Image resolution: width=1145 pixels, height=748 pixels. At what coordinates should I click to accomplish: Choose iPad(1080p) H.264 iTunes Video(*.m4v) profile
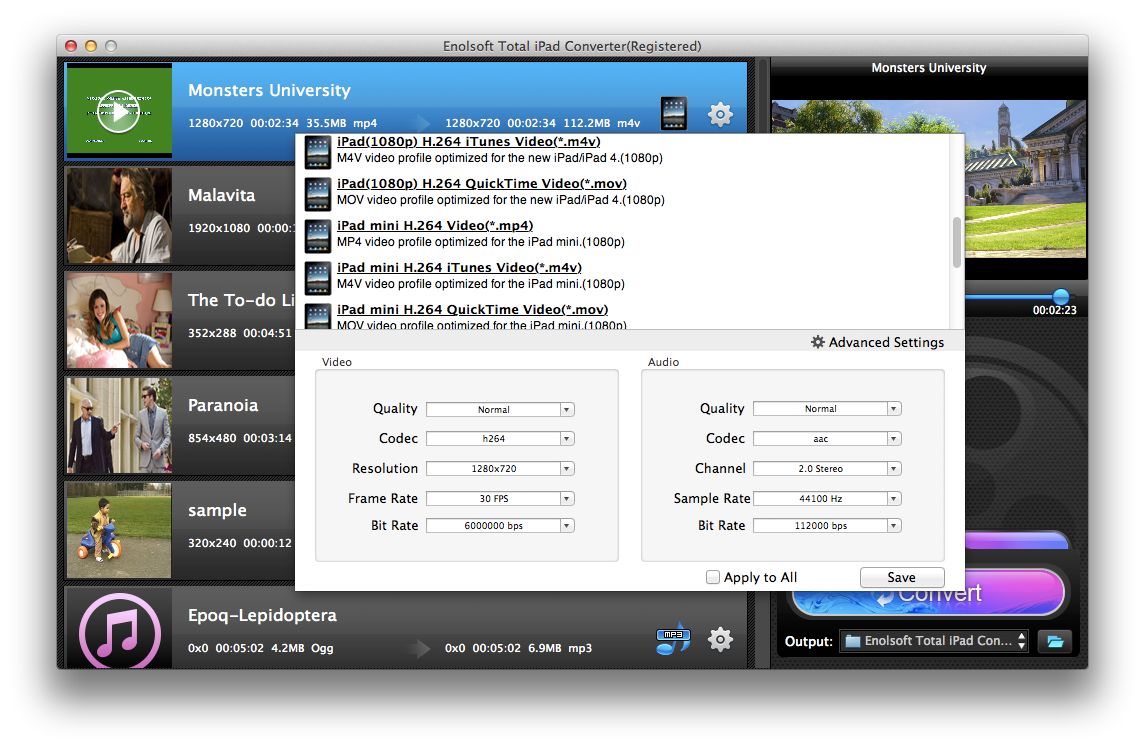[x=469, y=142]
